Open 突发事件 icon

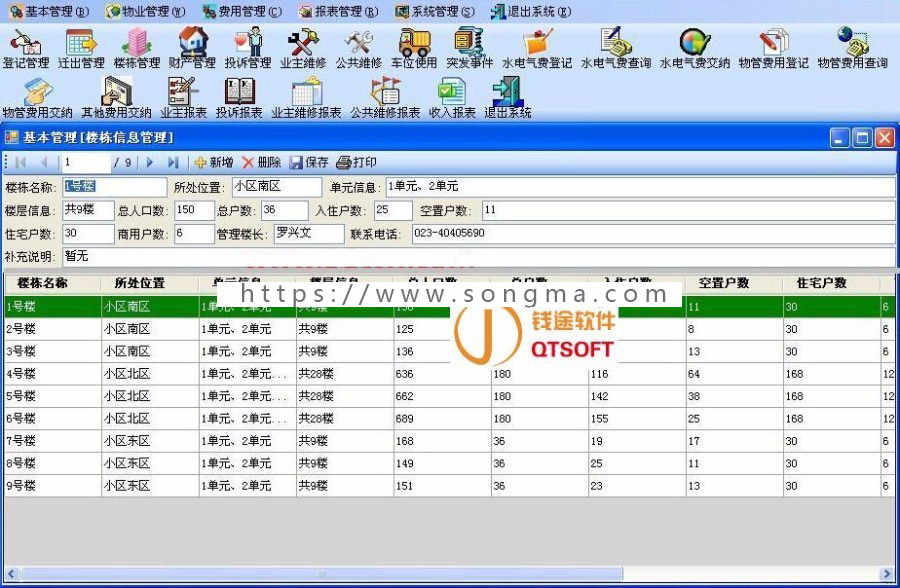470,49
